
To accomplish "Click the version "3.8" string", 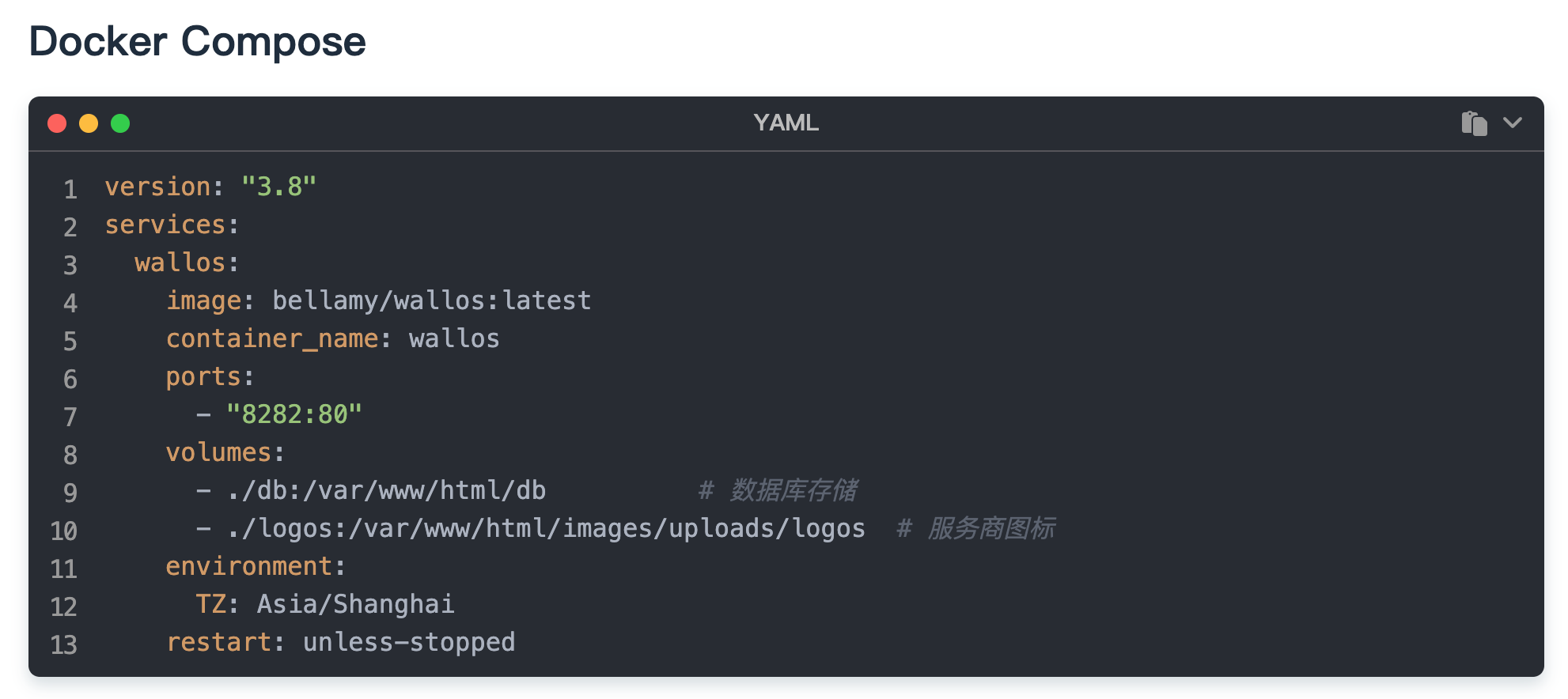I will click(278, 187).
